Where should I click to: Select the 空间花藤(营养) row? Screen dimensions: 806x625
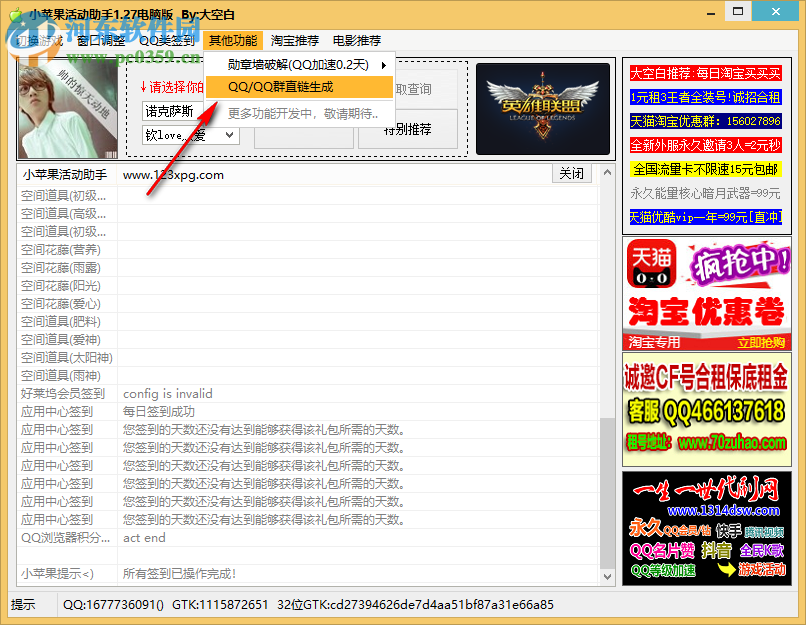308,250
